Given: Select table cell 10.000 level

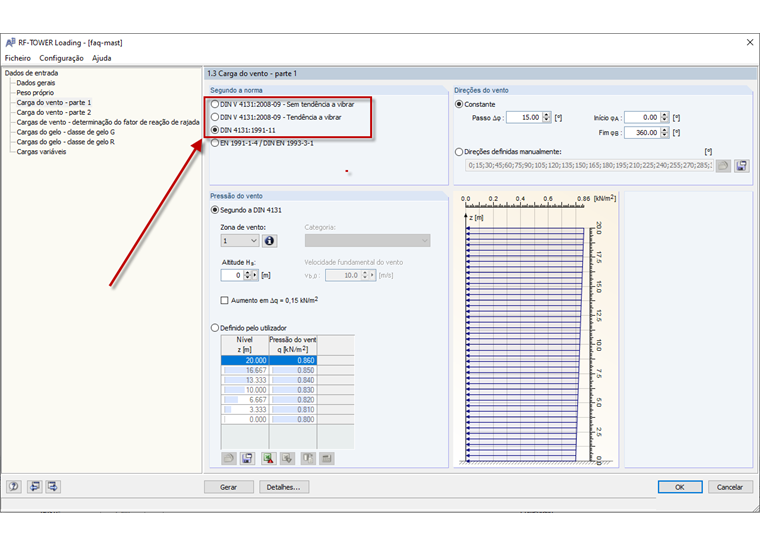Looking at the screenshot, I should (x=245, y=390).
